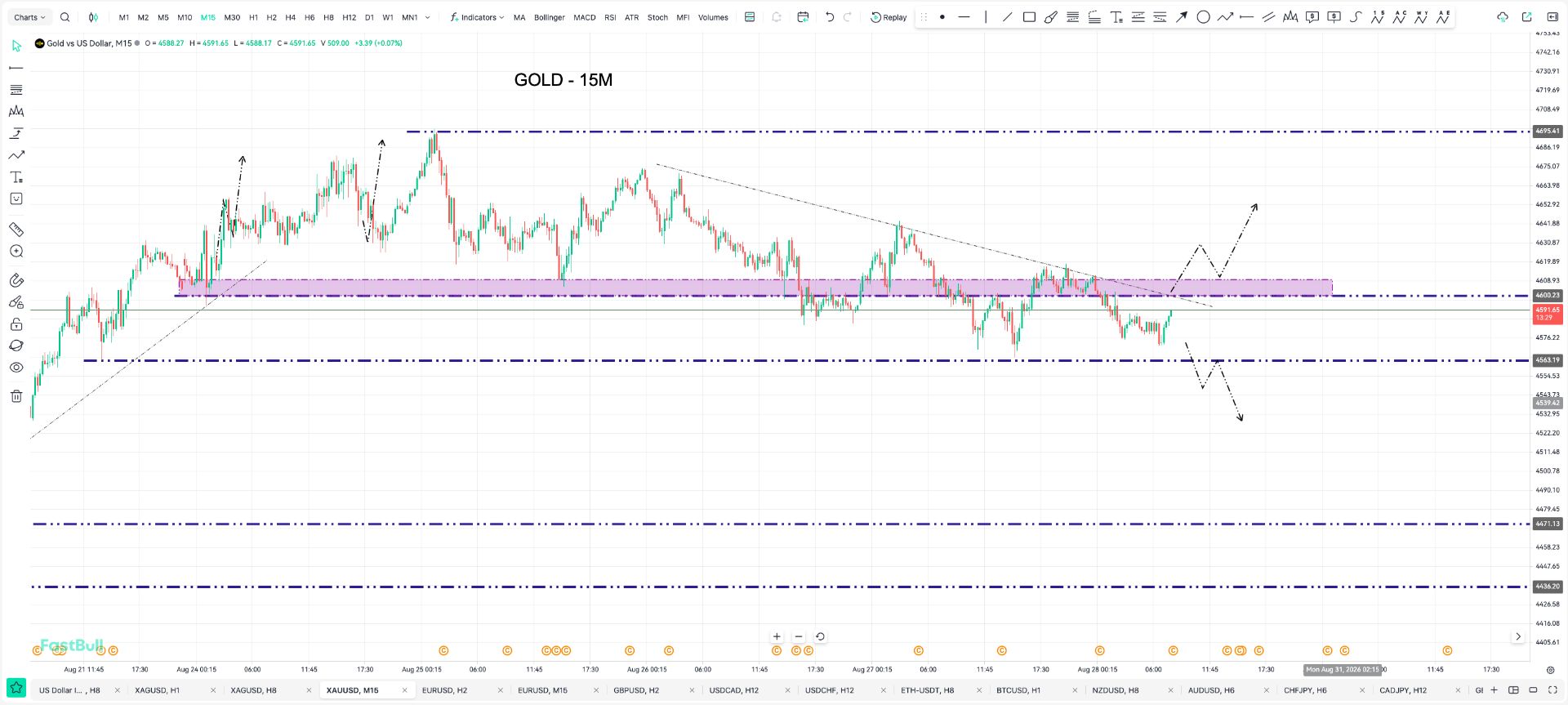Select the horizontal line tool in top toolbar
Image resolution: width=1568 pixels, height=705 pixels.
point(964,17)
